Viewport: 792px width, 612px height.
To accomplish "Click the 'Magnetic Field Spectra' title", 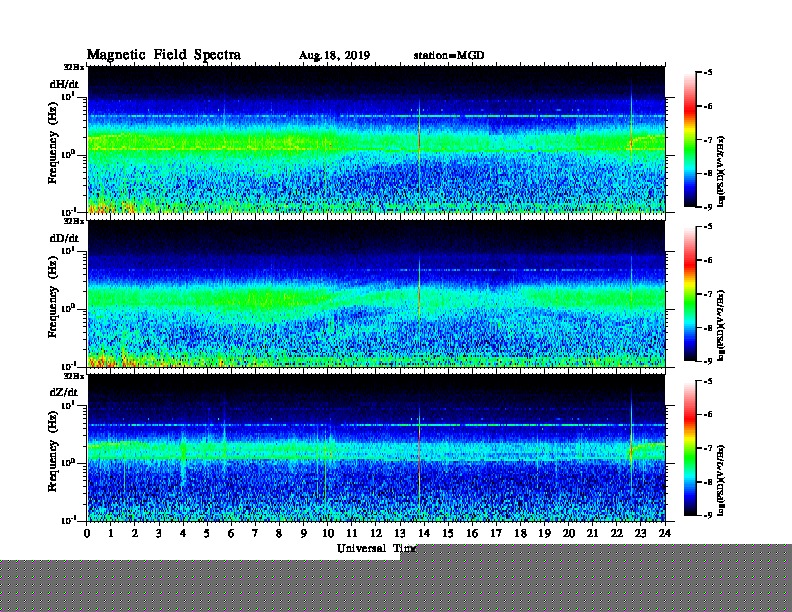I will pyautogui.click(x=164, y=55).
